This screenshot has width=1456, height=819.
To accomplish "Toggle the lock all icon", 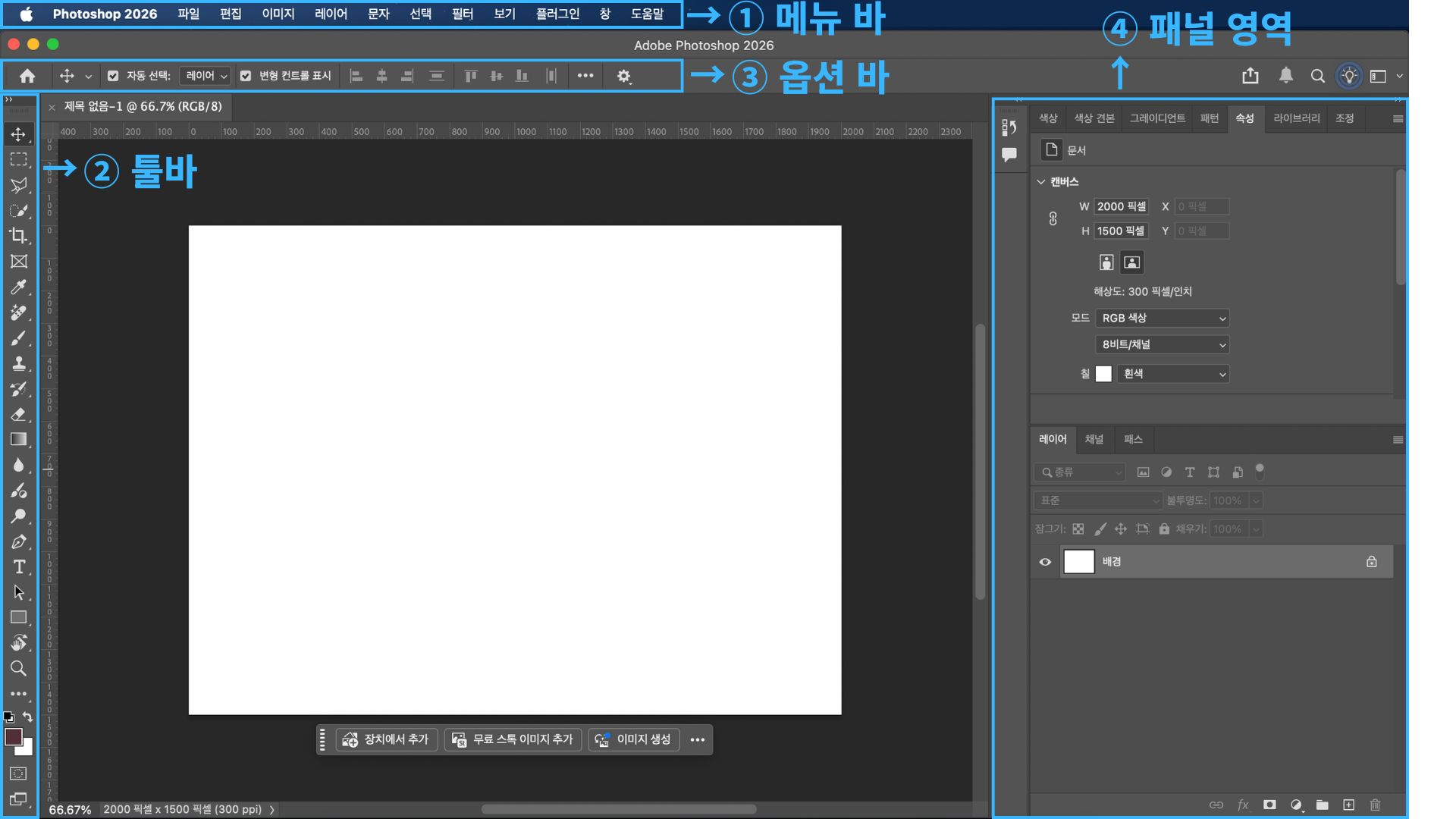I will pos(1164,529).
